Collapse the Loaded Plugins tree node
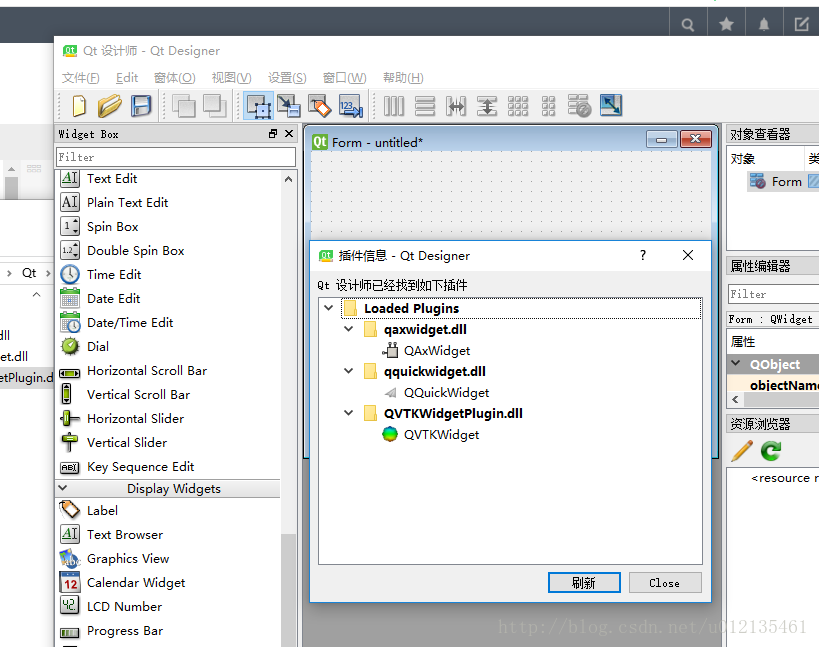Image resolution: width=819 pixels, height=647 pixels. pyautogui.click(x=329, y=308)
